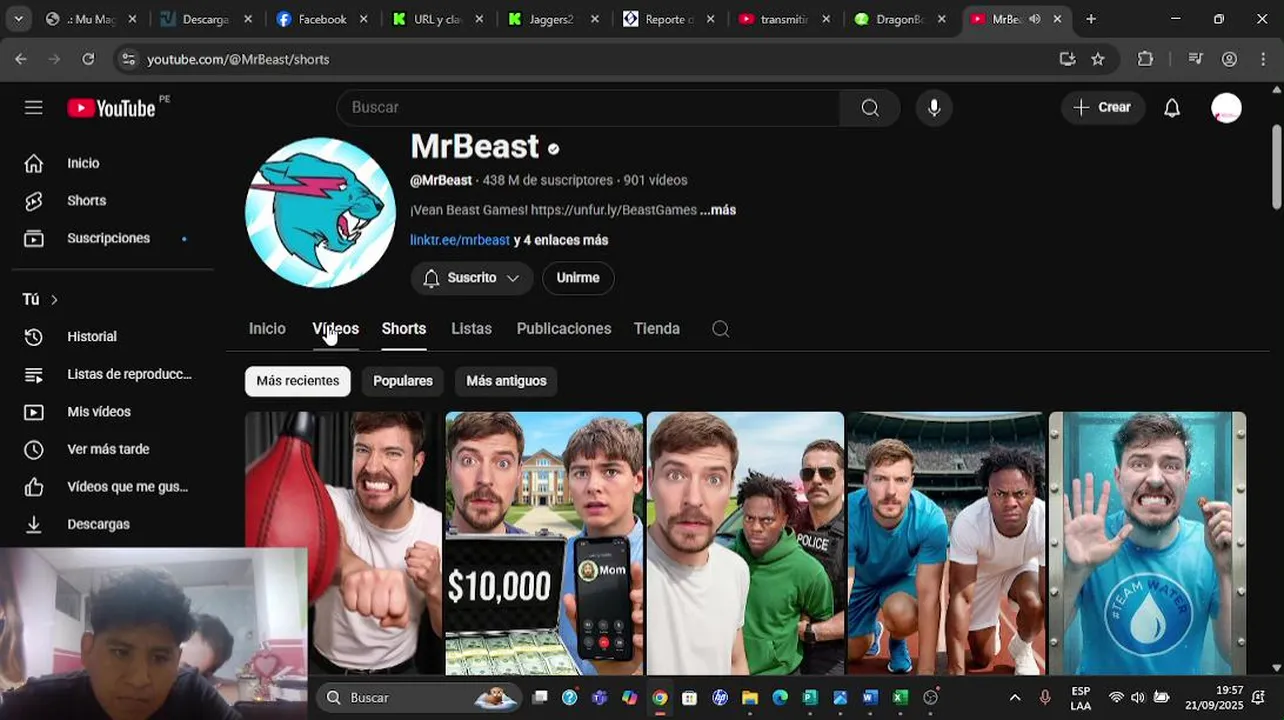Screen dimensions: 1284x720
Task: Click the YouTube Buscar search field
Action: click(x=590, y=107)
